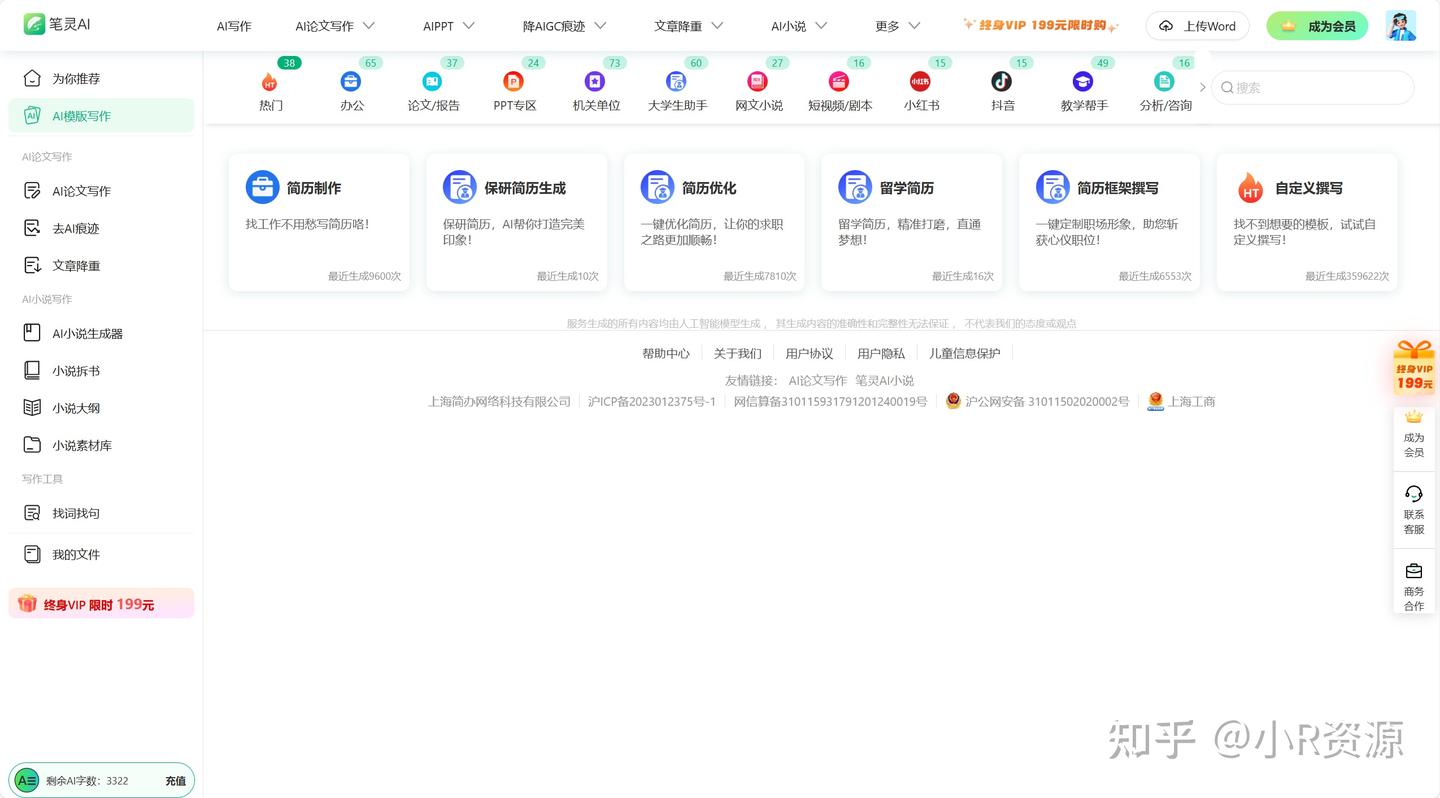Viewport: 1440px width, 798px height.
Task: Click the floating 成为会员 crown button
Action: tap(1414, 434)
